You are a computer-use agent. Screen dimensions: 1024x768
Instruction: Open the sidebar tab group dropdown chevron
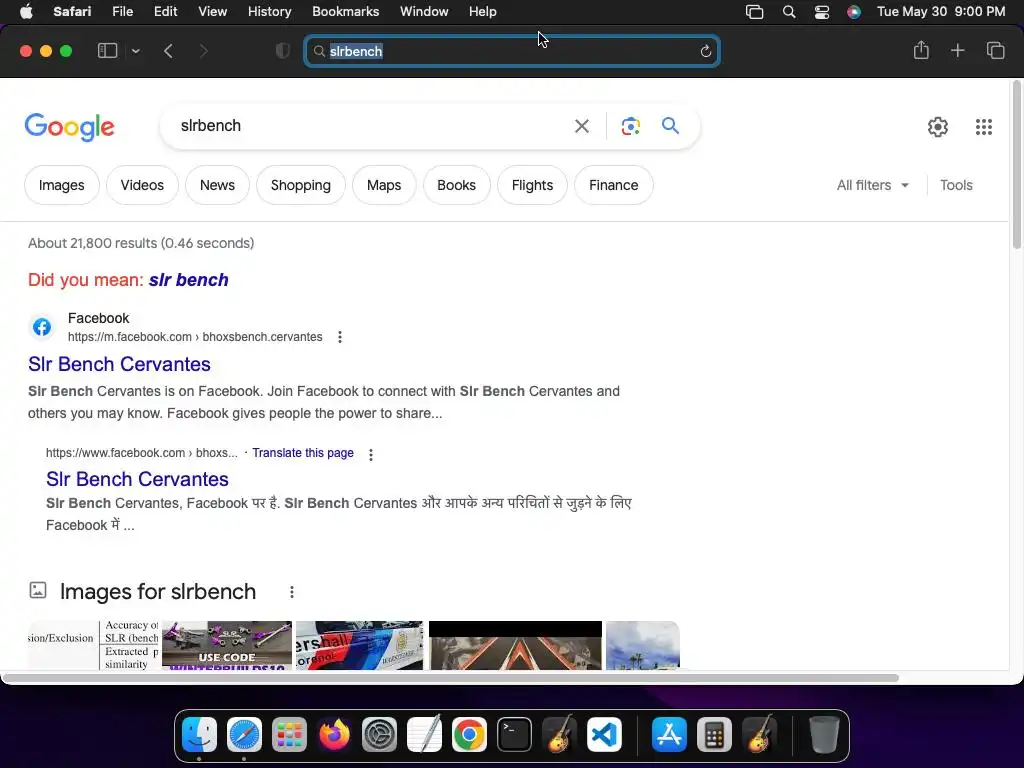coord(135,51)
